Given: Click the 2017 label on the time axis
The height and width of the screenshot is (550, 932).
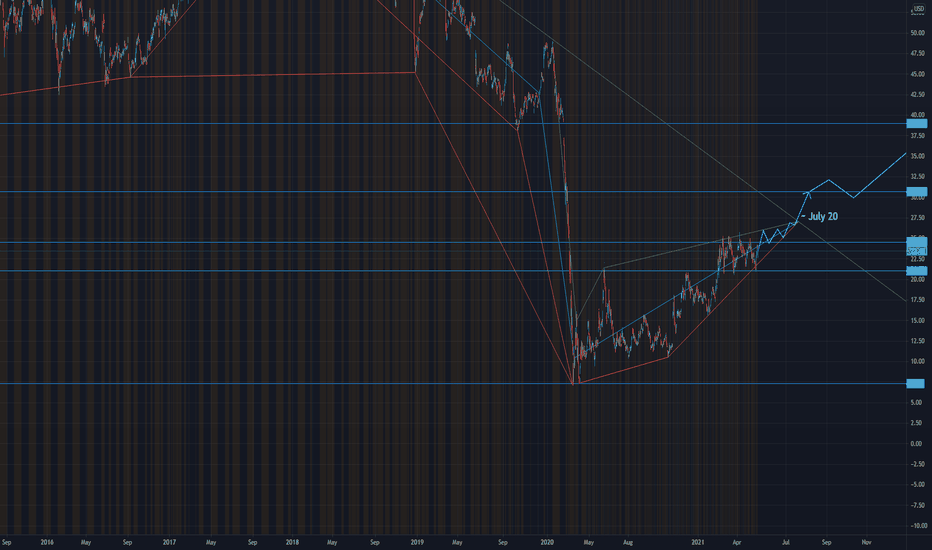Looking at the screenshot, I should pos(169,542).
